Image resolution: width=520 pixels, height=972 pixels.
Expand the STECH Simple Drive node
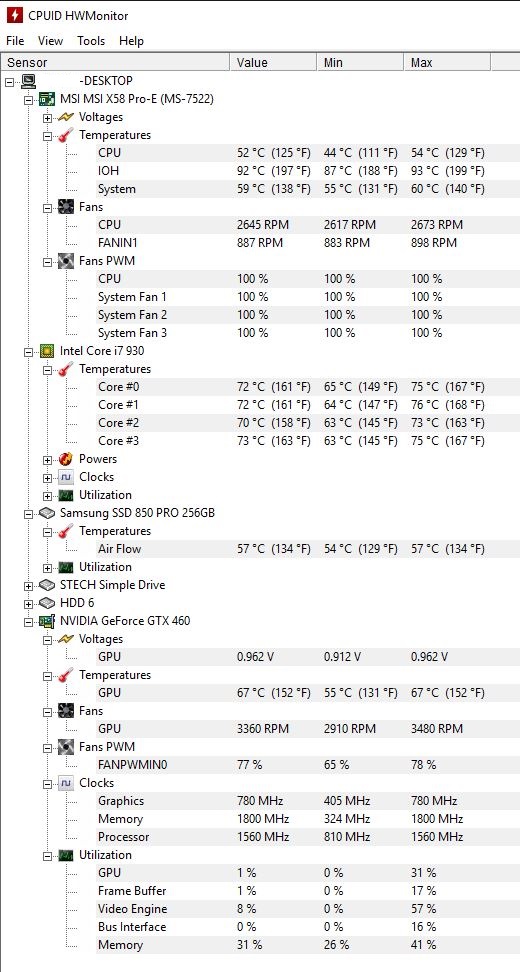pos(29,585)
